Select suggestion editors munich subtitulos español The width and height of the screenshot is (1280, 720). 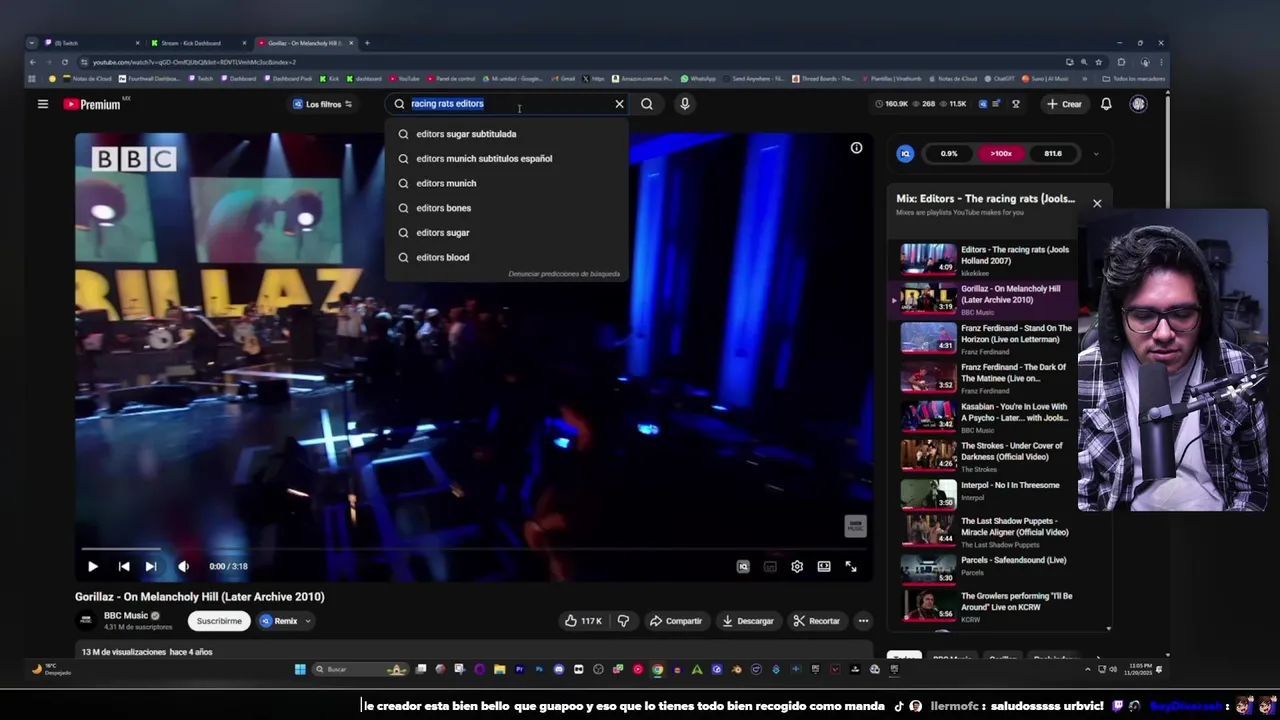(506, 158)
